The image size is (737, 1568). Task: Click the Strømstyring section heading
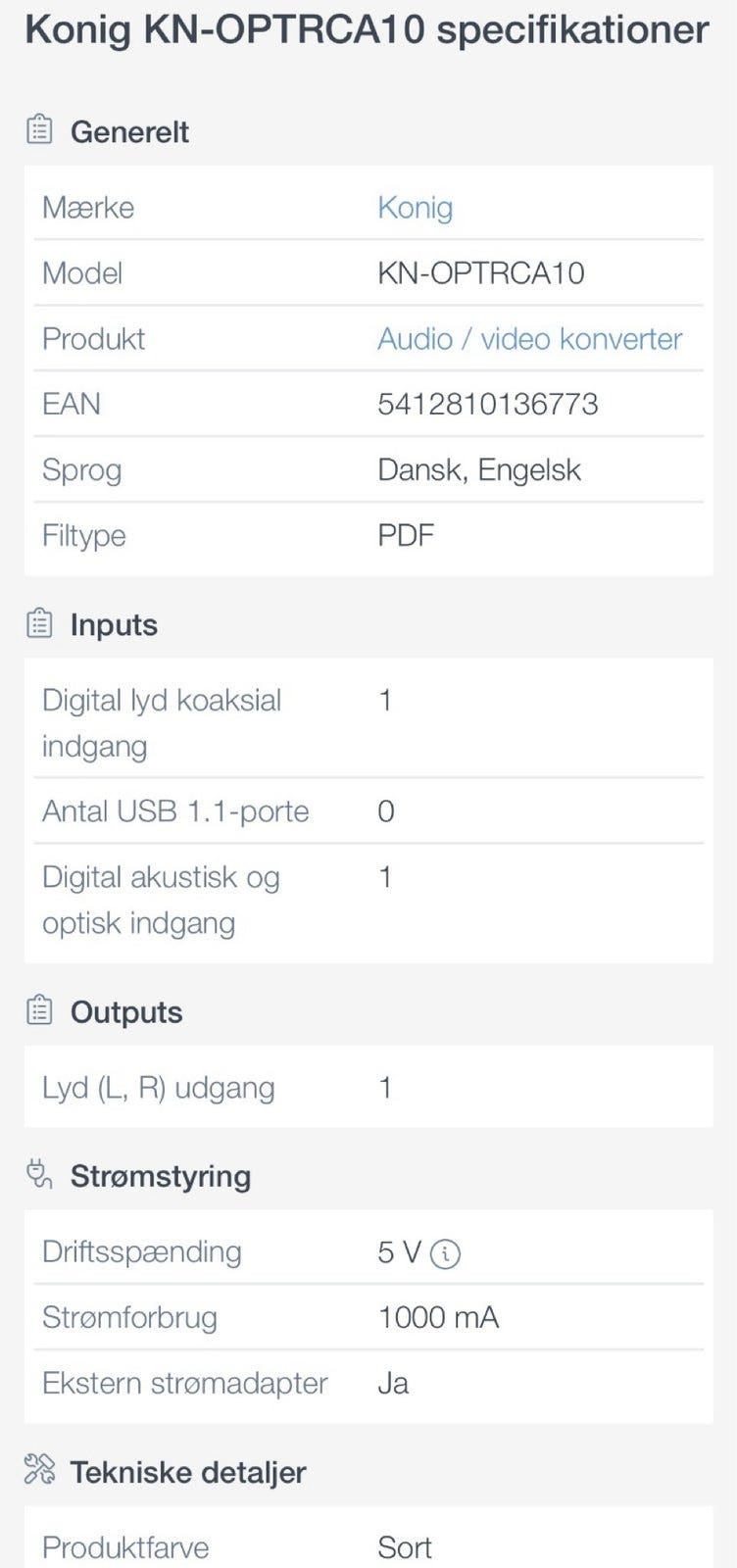(161, 1176)
